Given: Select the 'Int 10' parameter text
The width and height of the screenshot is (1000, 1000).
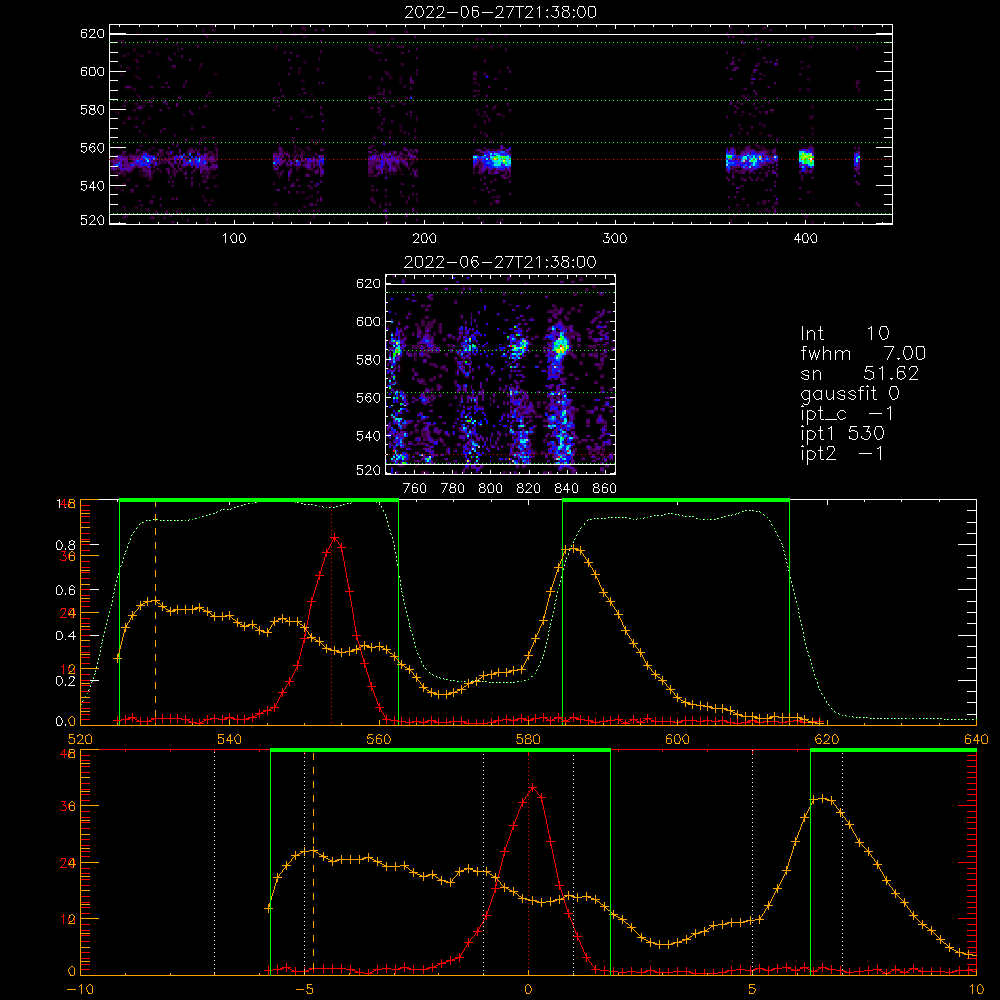Looking at the screenshot, I should pos(844,333).
